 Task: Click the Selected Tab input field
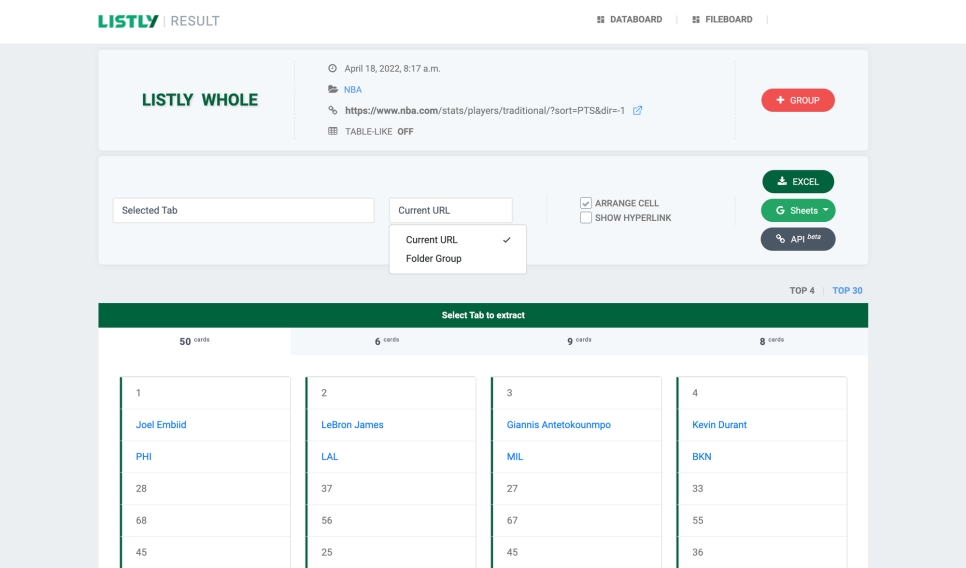243,210
